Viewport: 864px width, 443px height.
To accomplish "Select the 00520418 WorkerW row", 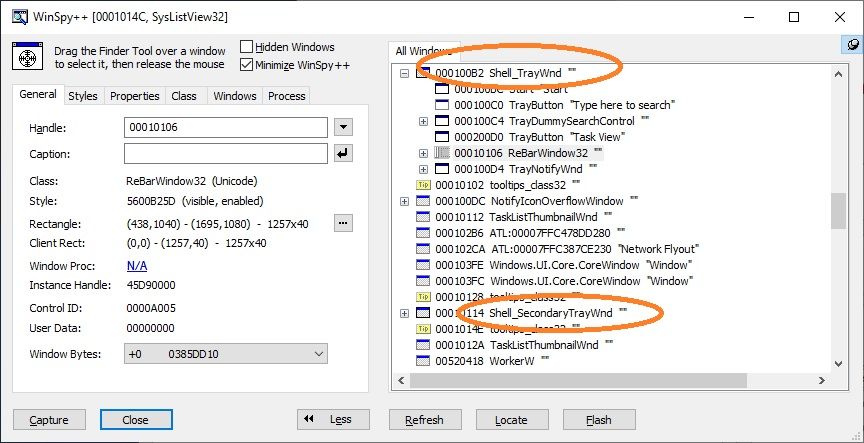I will (x=492, y=361).
